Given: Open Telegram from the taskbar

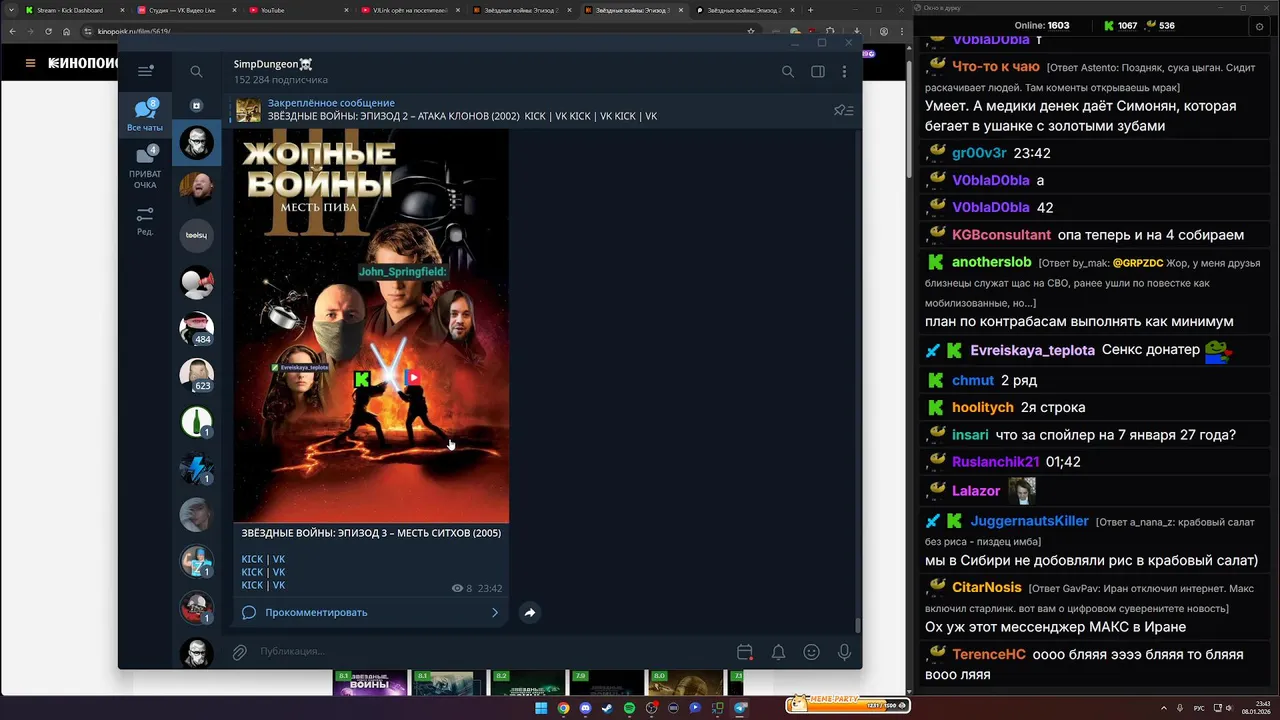Looking at the screenshot, I should [740, 708].
